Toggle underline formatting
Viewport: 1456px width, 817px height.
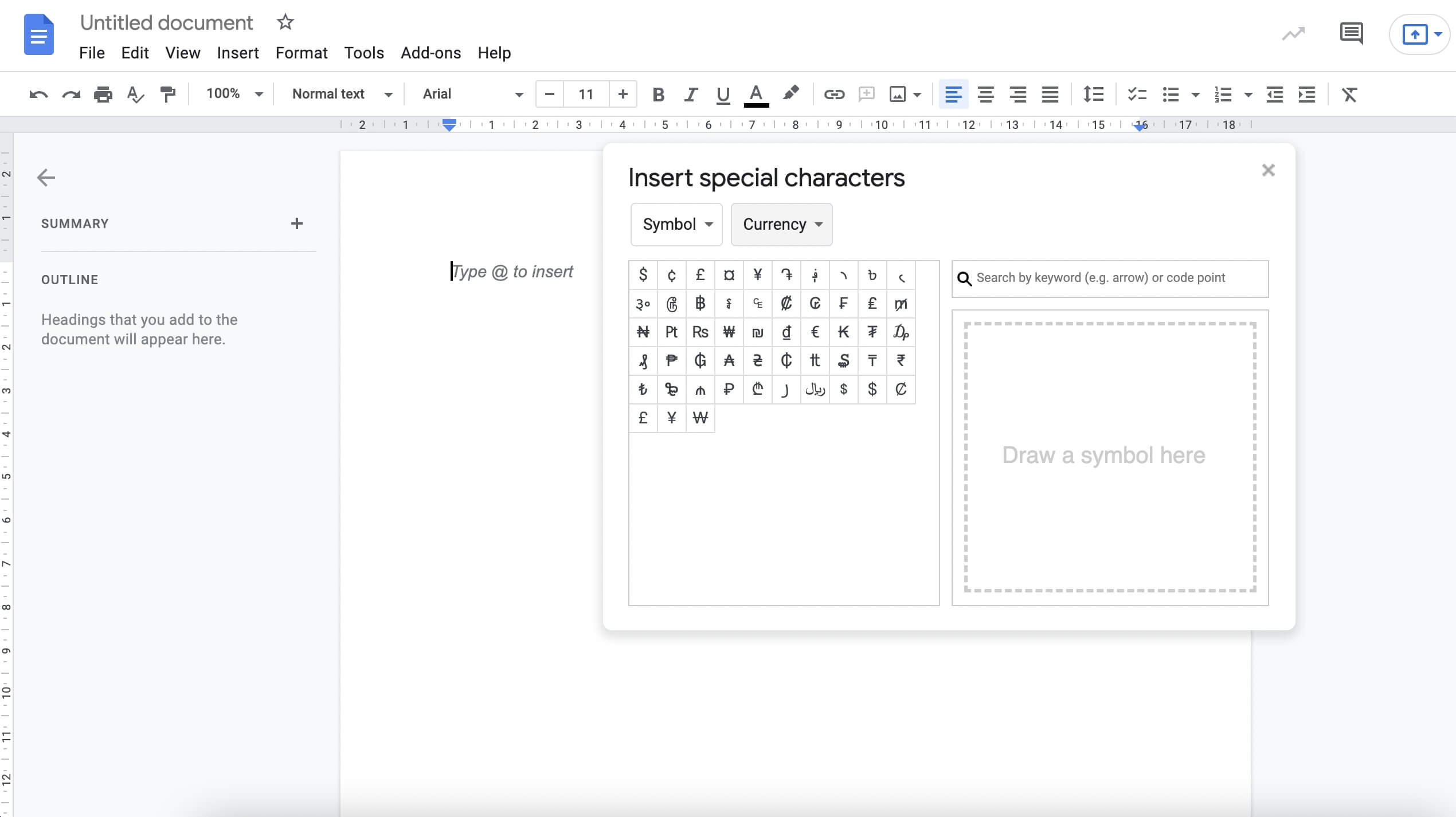722,94
